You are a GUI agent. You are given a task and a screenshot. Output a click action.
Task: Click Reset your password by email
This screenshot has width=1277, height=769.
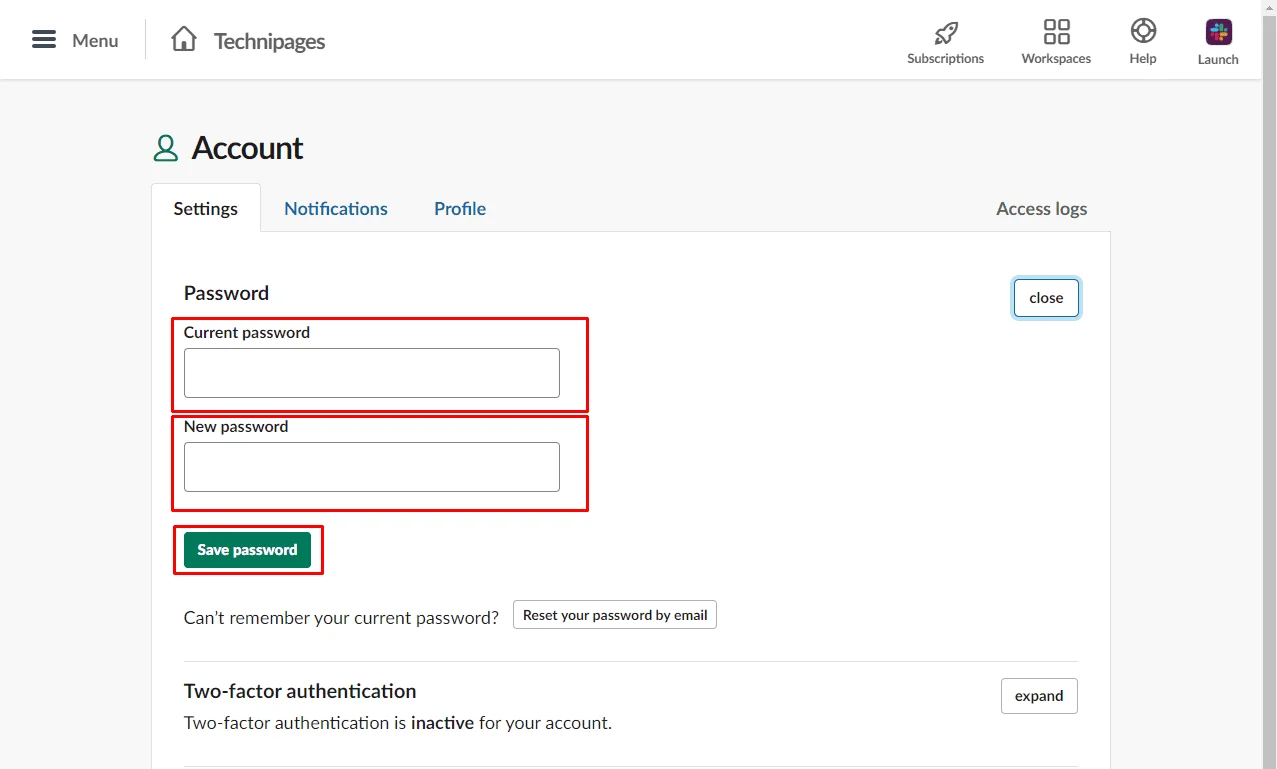[x=615, y=615]
